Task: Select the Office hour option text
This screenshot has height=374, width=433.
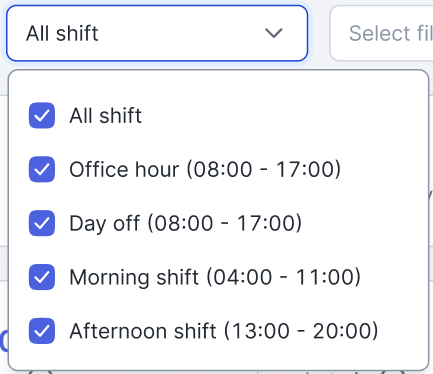Action: coord(124,169)
